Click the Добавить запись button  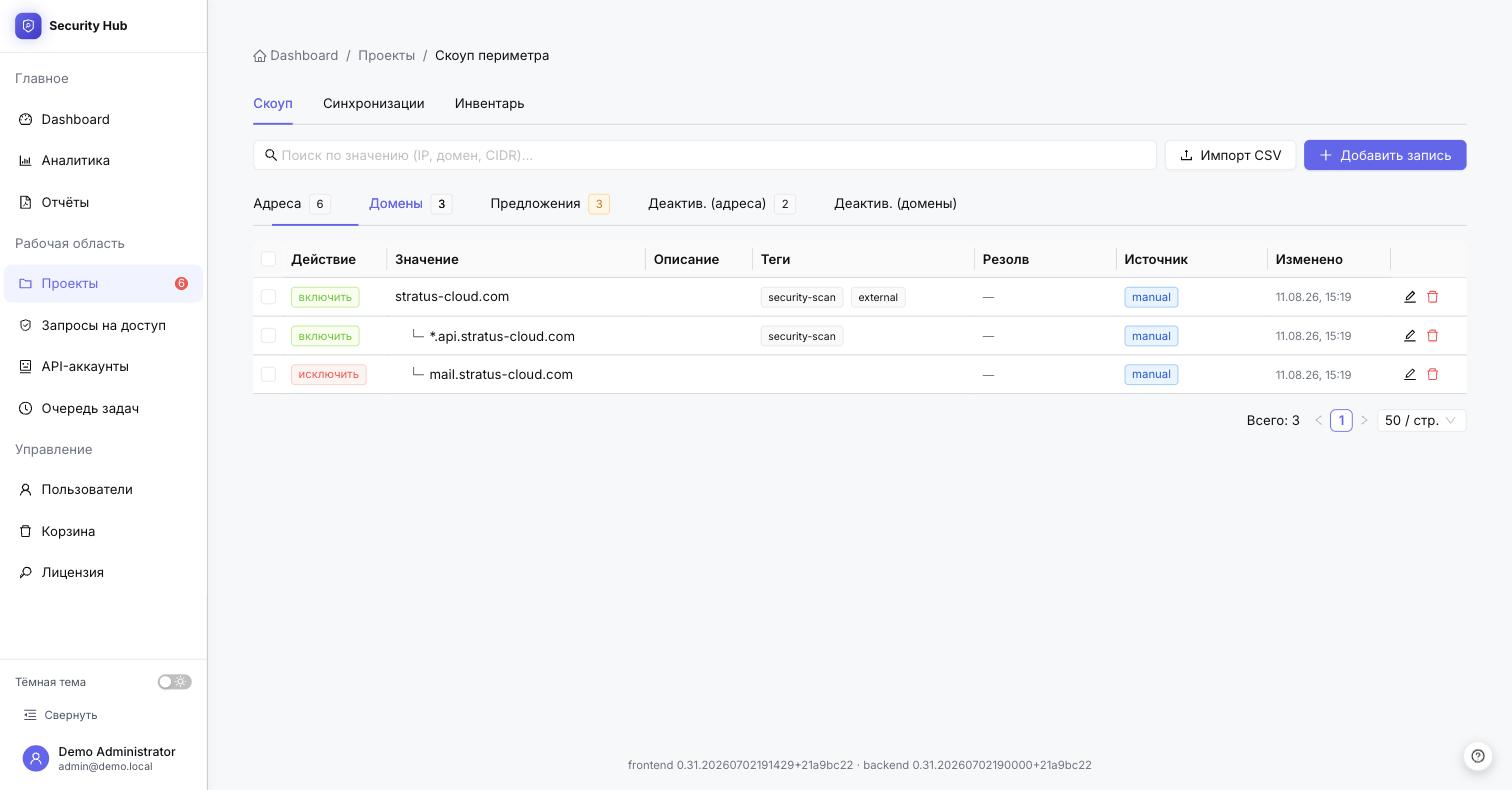(x=1385, y=155)
